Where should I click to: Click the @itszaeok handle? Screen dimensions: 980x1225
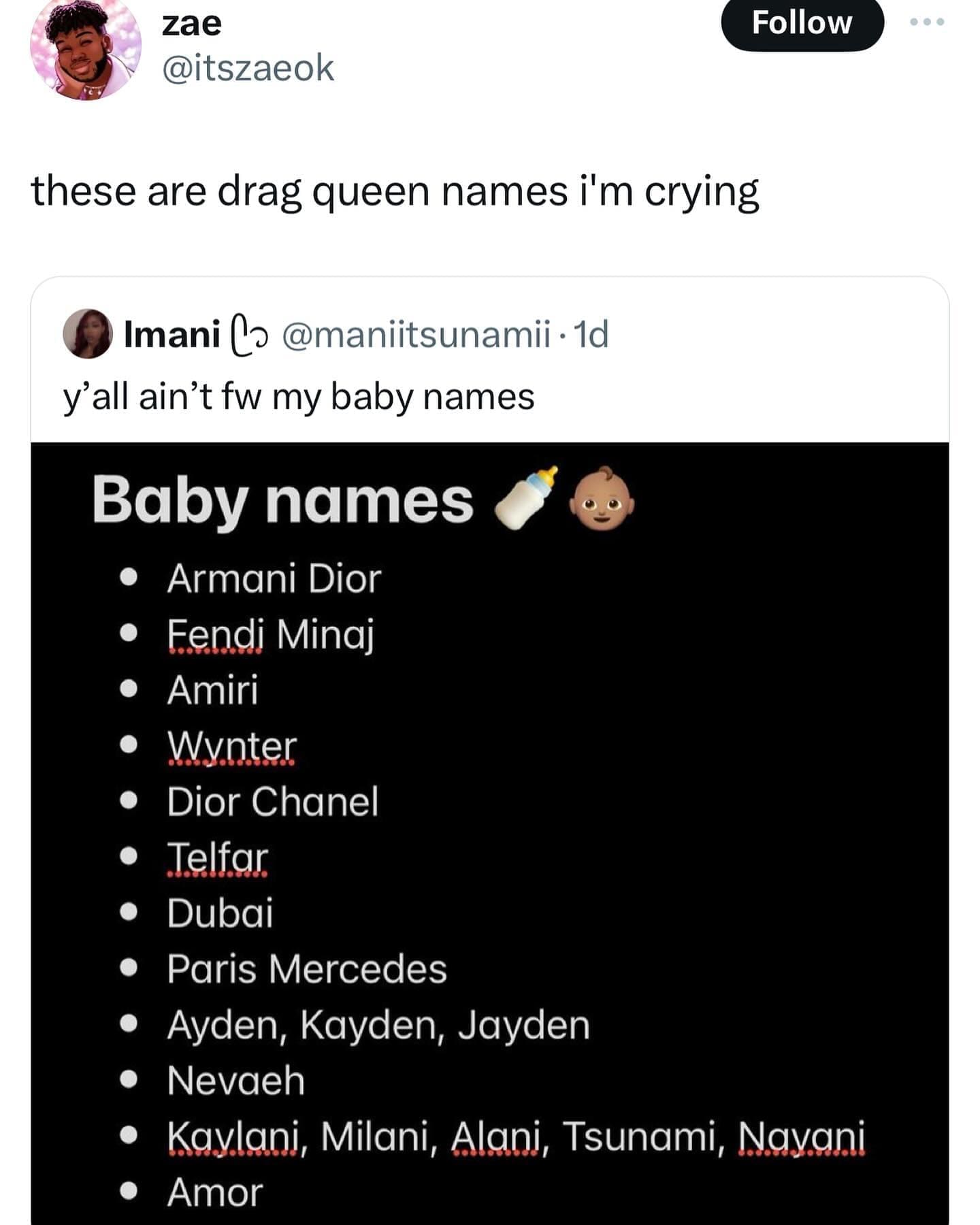(x=248, y=68)
